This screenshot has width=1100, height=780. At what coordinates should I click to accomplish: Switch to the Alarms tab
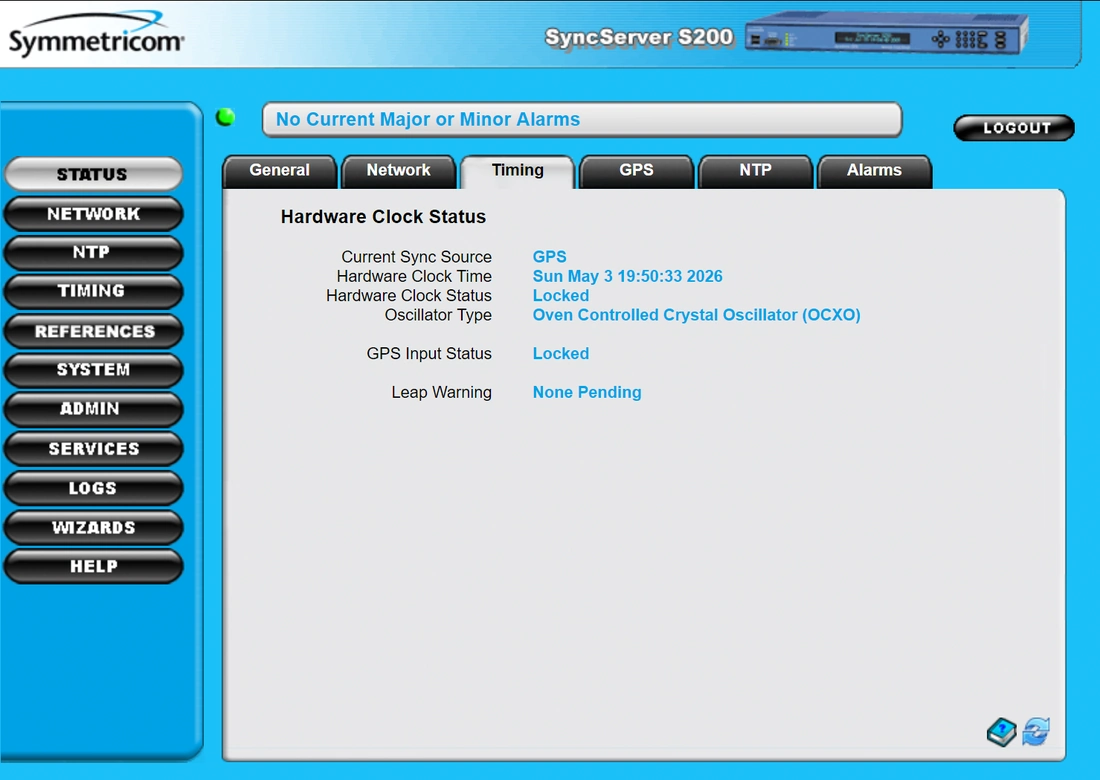coord(874,171)
